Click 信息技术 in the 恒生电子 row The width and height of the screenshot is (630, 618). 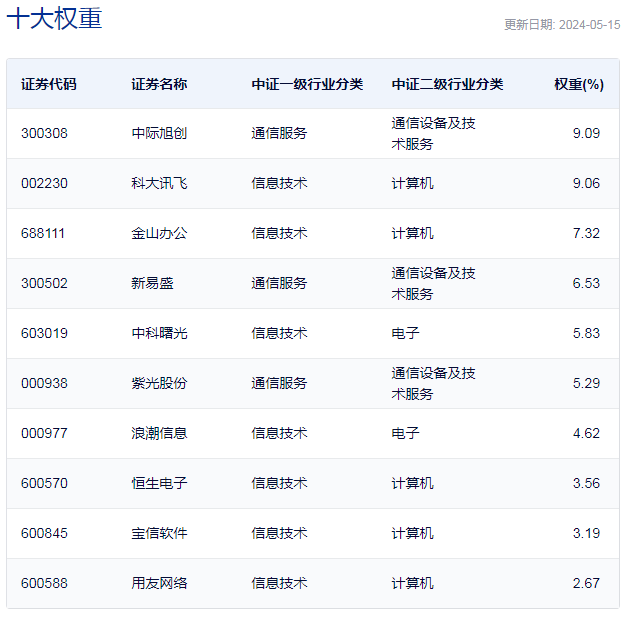pos(279,483)
